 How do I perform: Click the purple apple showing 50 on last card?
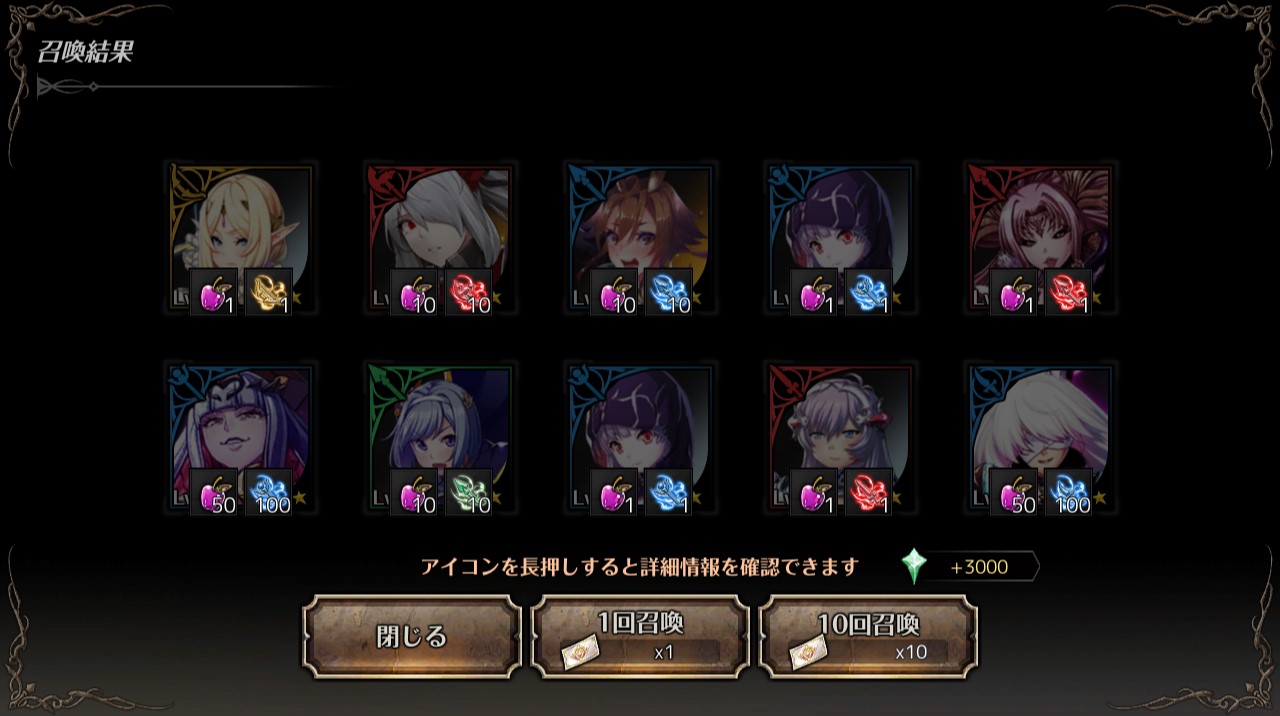pyautogui.click(x=1014, y=492)
